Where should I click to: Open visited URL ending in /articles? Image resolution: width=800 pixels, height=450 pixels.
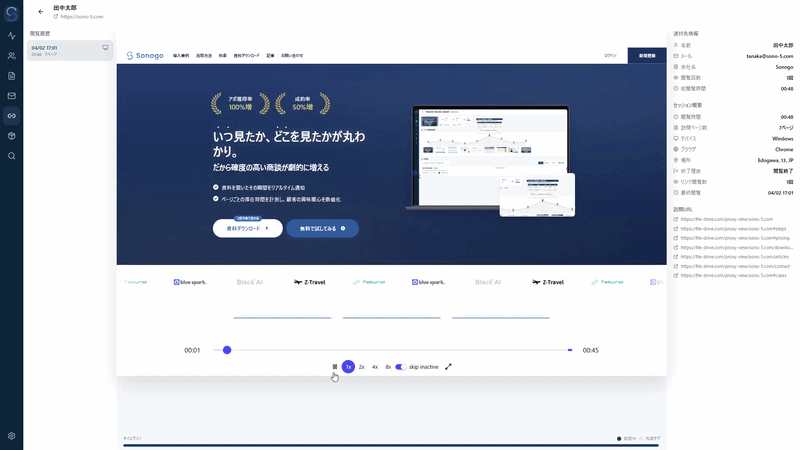click(x=734, y=257)
